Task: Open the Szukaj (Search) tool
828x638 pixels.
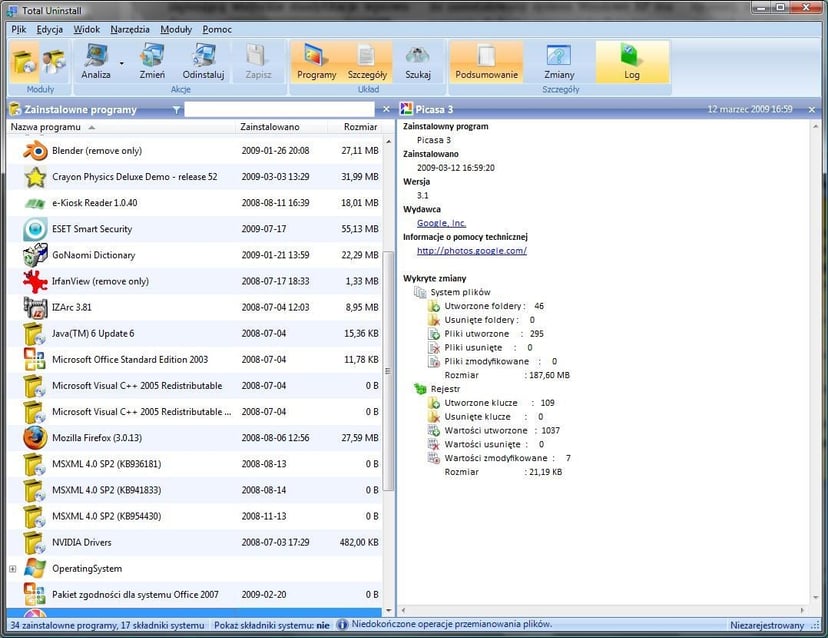Action: (418, 60)
